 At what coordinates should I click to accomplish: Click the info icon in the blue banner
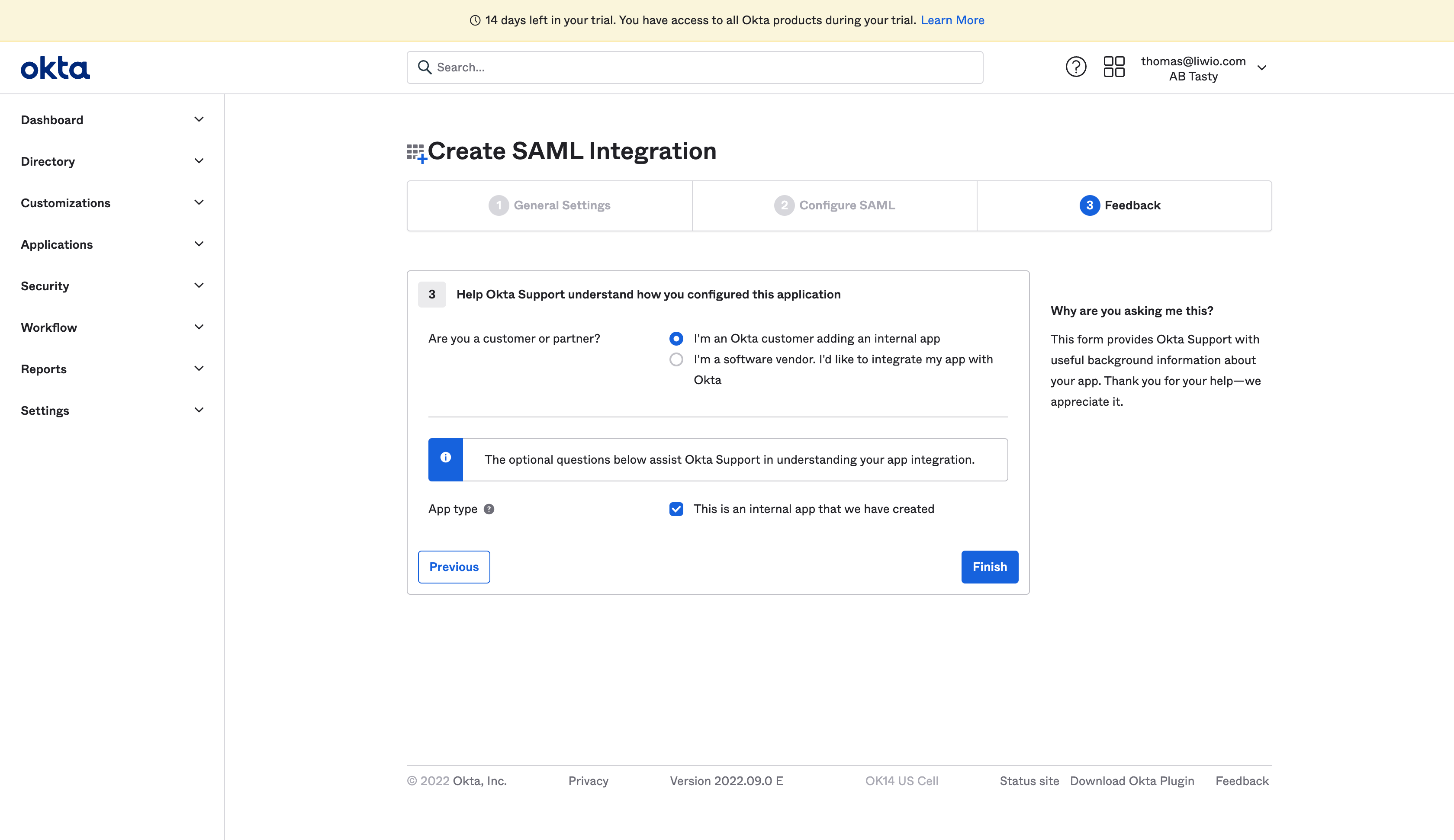445,458
